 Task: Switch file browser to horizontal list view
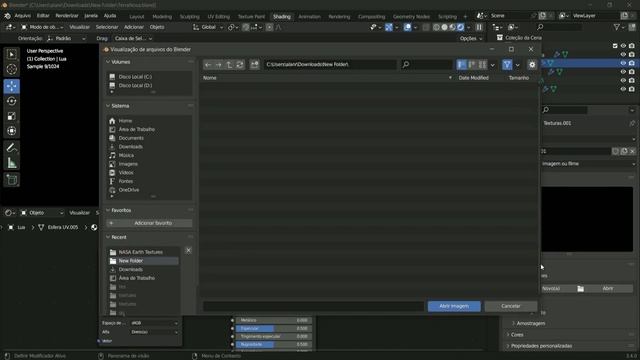472,64
